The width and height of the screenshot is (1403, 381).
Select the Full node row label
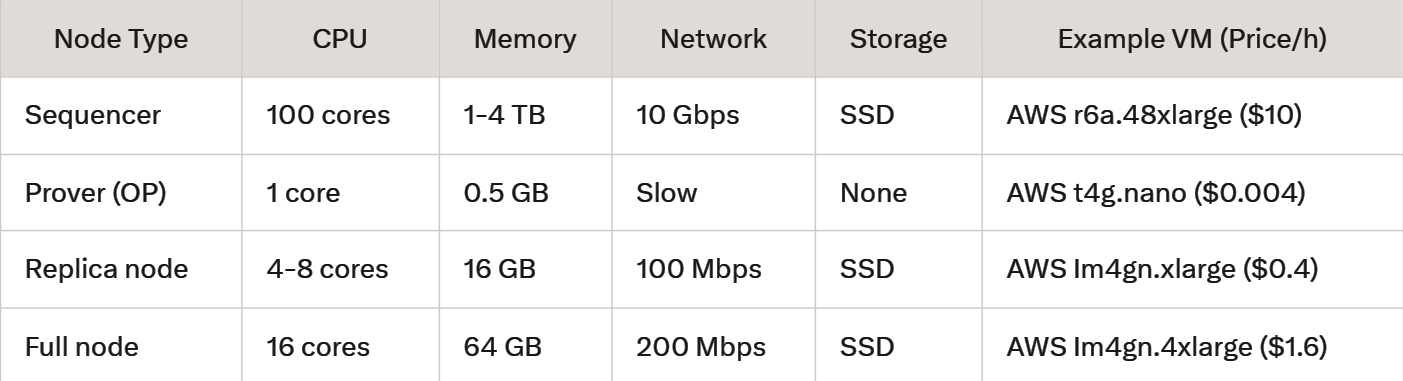click(82, 347)
